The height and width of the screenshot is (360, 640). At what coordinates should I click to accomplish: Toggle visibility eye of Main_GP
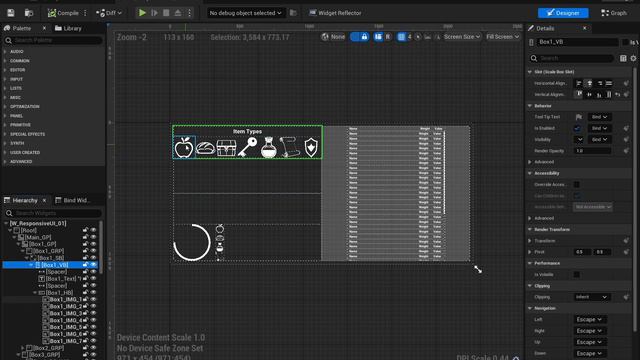[93, 237]
